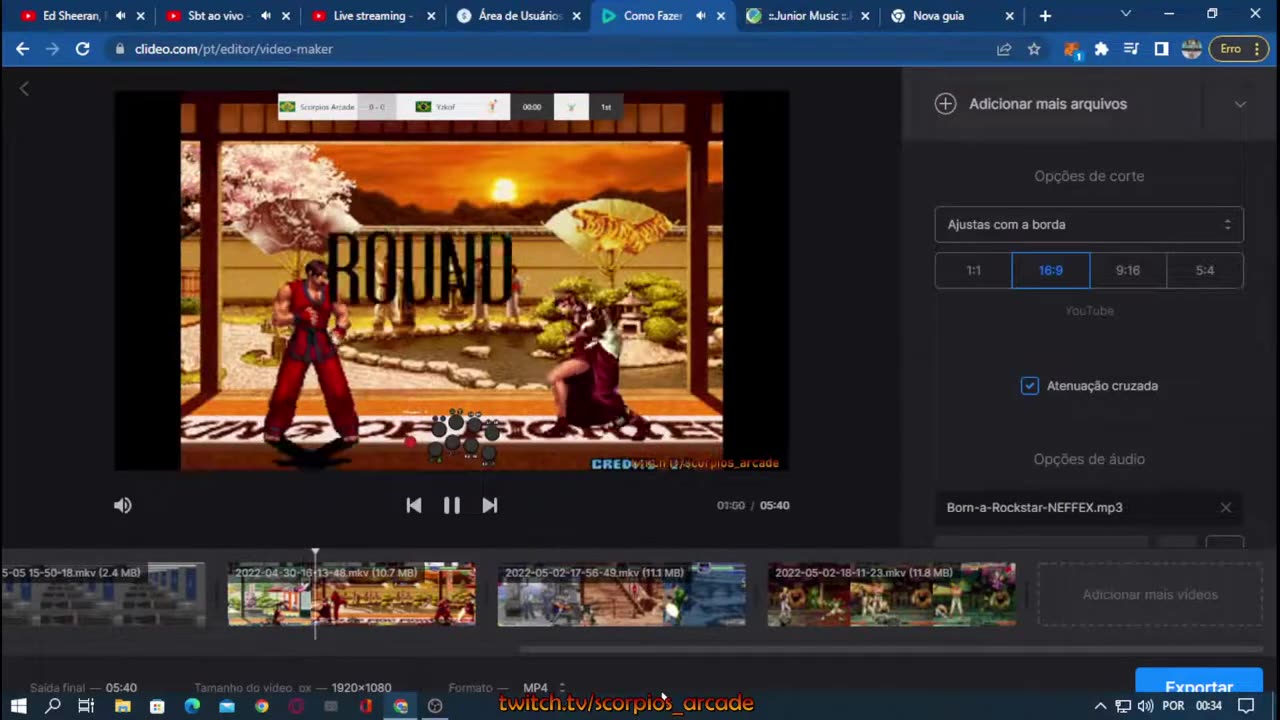The height and width of the screenshot is (720, 1280).
Task: Mute the Sbt ao vivo tab audio
Action: pyautogui.click(x=266, y=16)
